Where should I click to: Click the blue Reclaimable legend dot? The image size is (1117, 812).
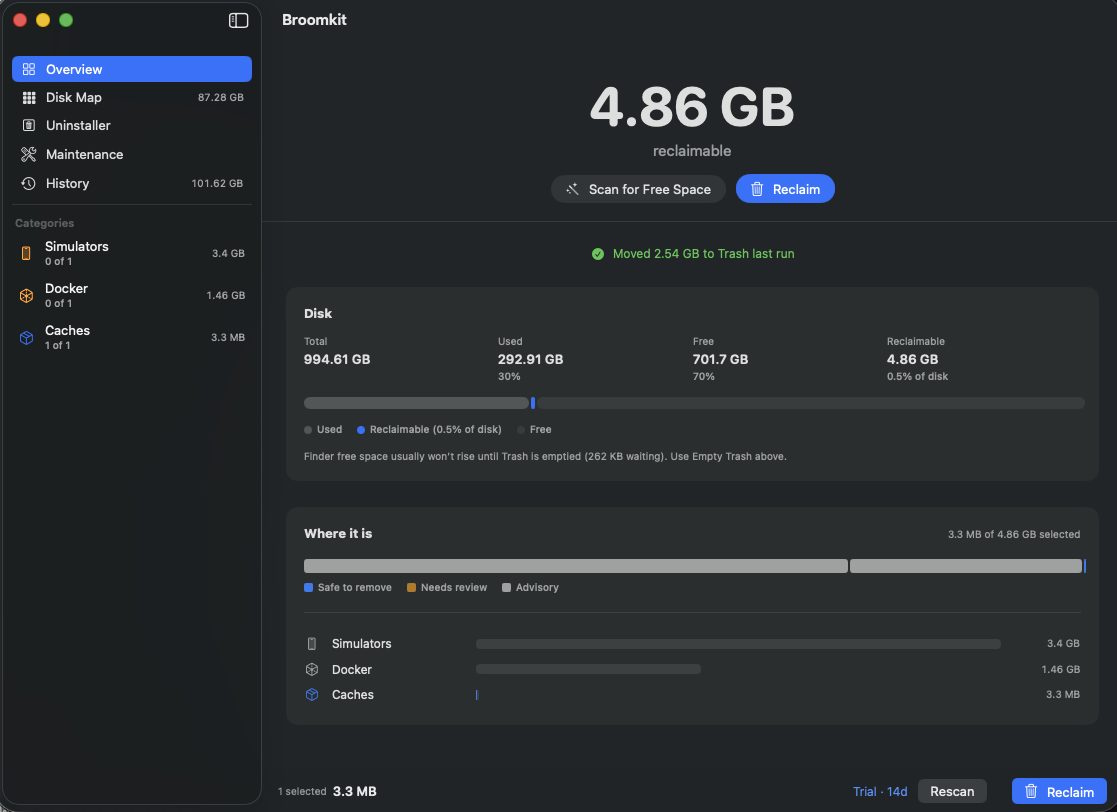click(x=361, y=430)
